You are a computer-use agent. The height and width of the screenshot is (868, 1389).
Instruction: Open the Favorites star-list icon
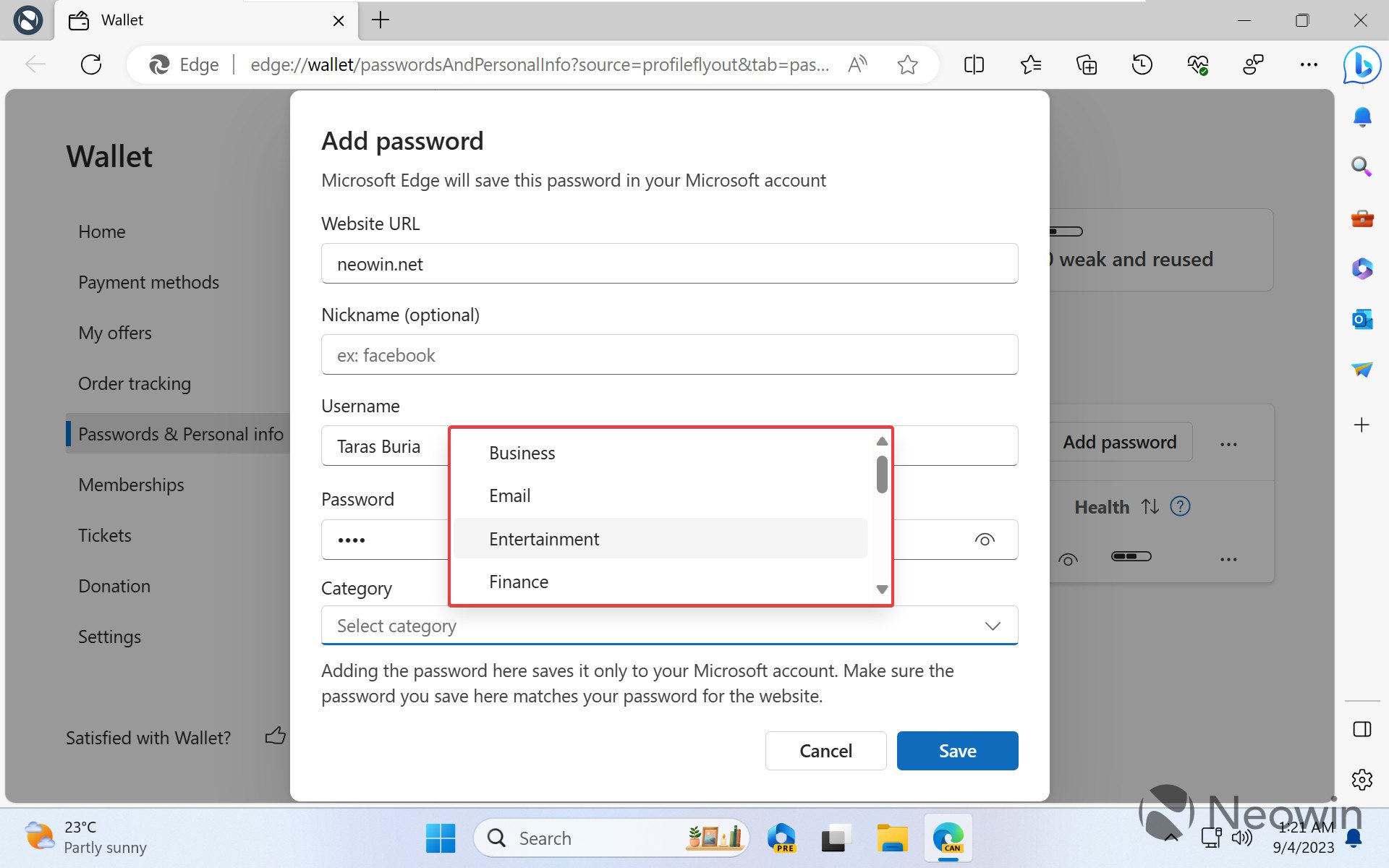[1030, 65]
